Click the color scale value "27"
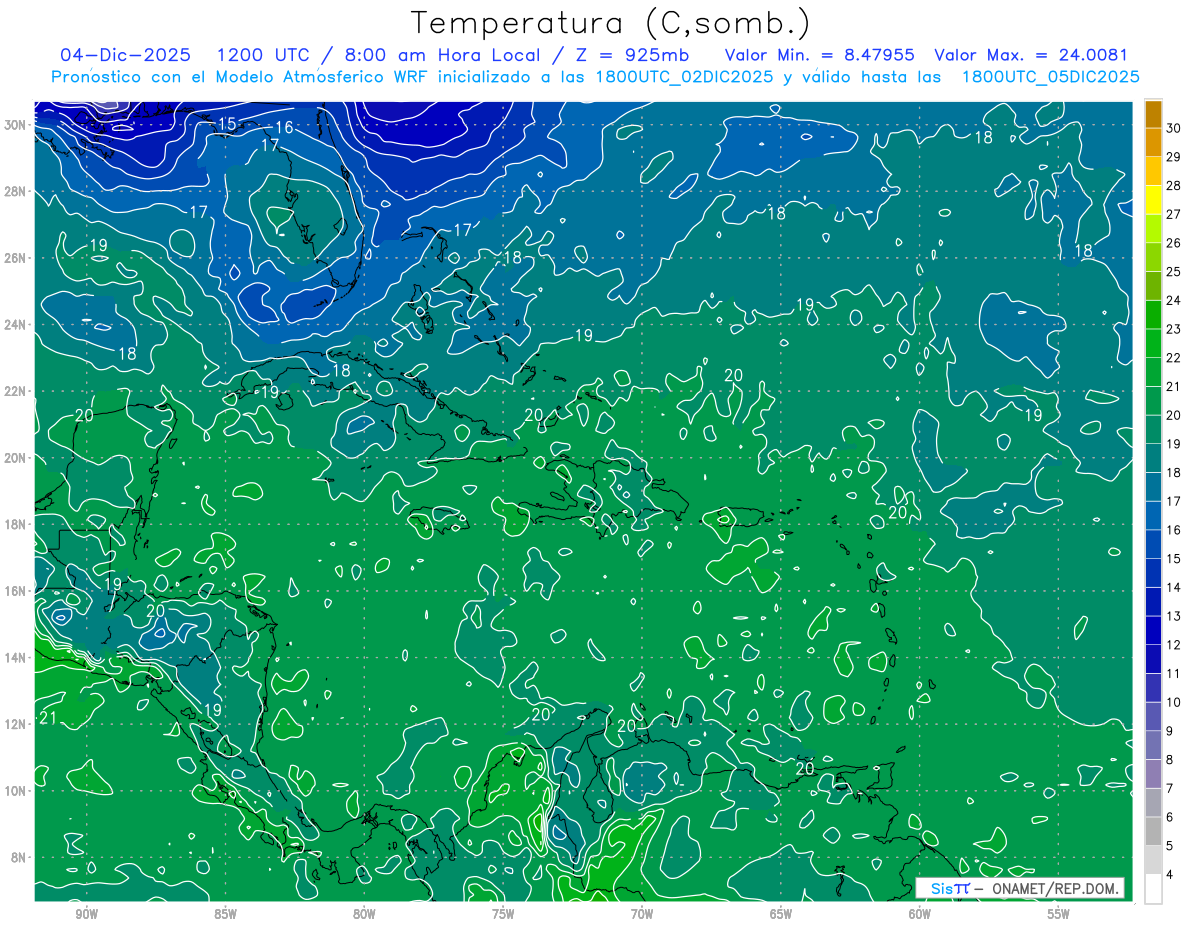The height and width of the screenshot is (927, 1200). pyautogui.click(x=1173, y=214)
